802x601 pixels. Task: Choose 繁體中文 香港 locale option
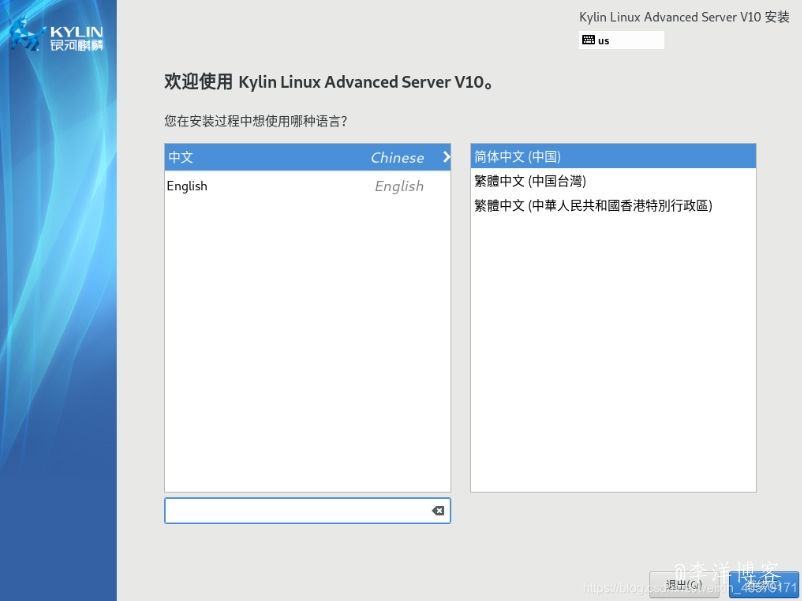coord(612,206)
